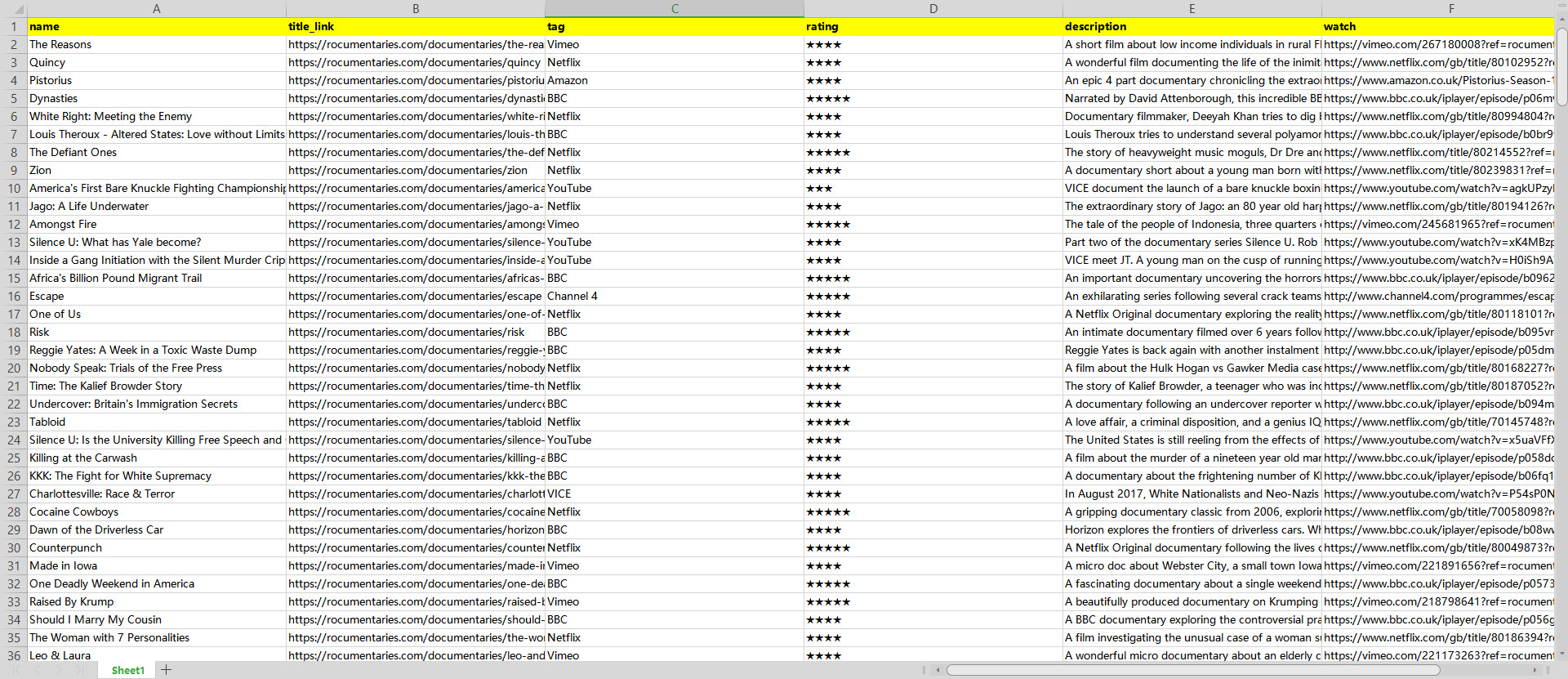Click the vertical scrollbar down arrow

click(1561, 654)
